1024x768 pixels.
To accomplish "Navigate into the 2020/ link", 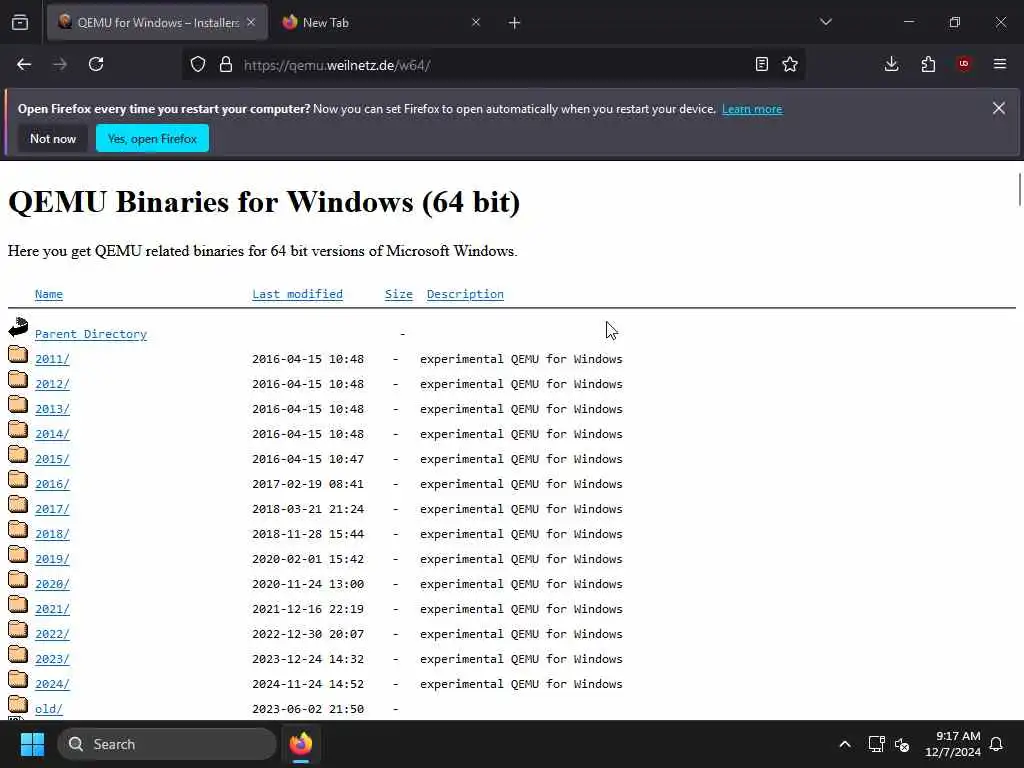I will 52,584.
